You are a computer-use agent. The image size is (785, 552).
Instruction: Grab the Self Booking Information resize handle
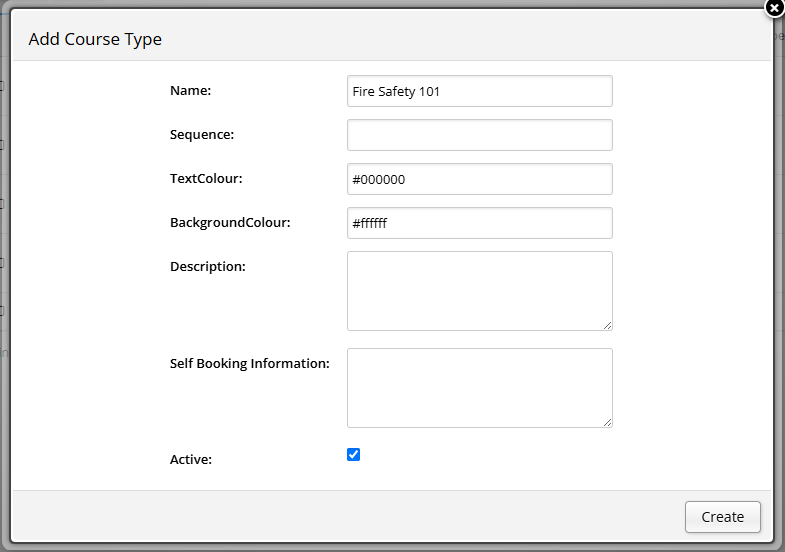click(607, 422)
